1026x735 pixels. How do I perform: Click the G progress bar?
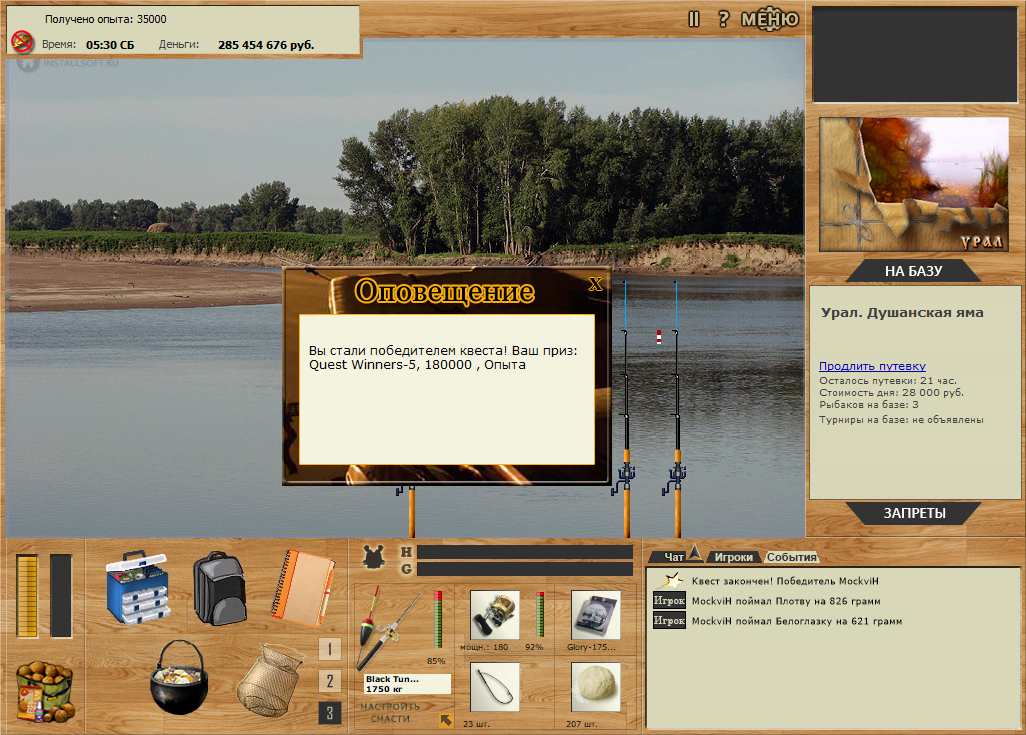[x=525, y=569]
